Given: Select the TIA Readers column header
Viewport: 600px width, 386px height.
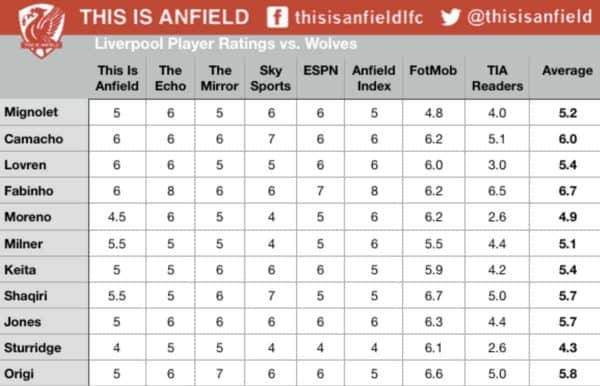Looking at the screenshot, I should [x=497, y=78].
